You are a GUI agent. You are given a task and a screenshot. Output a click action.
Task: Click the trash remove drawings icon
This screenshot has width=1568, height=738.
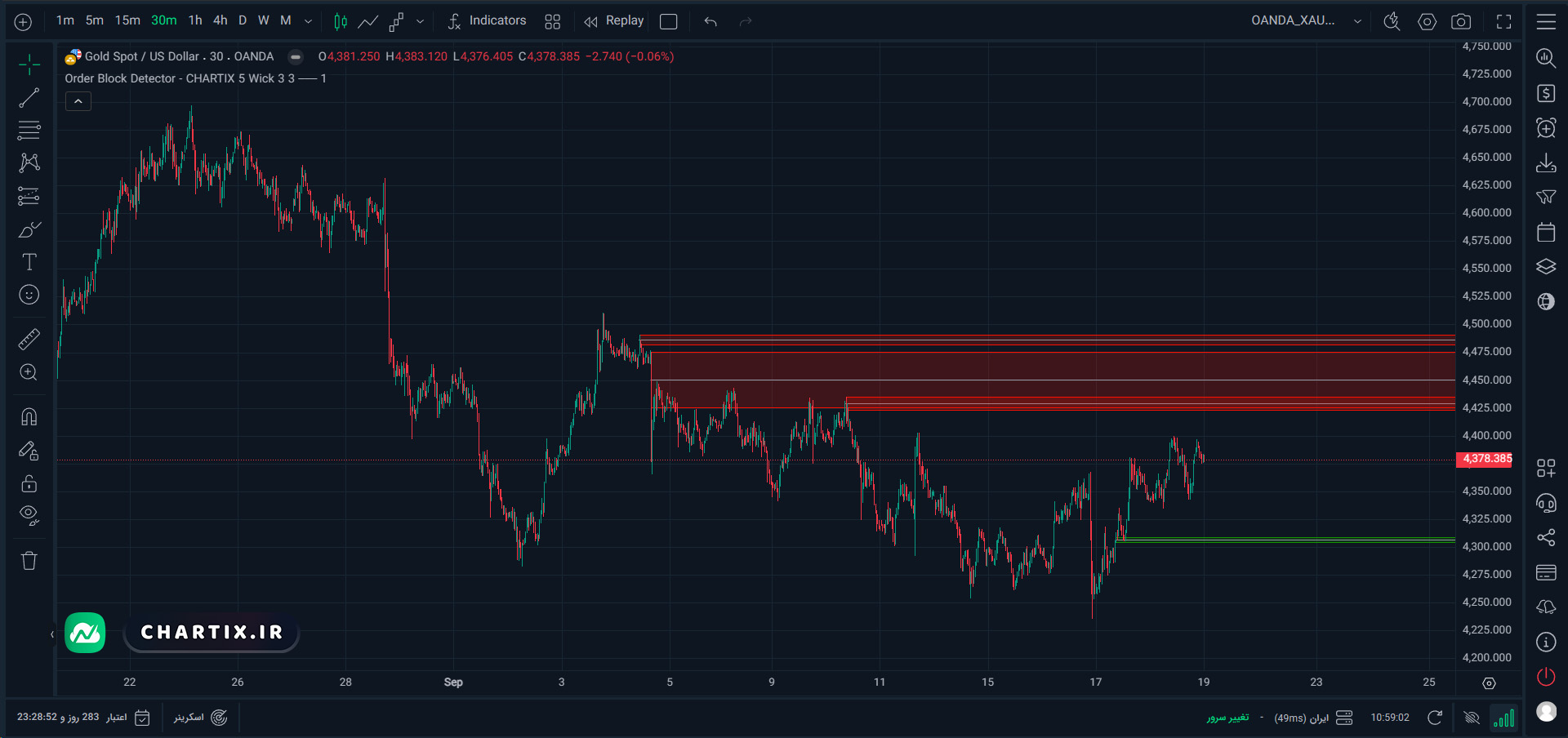[29, 561]
